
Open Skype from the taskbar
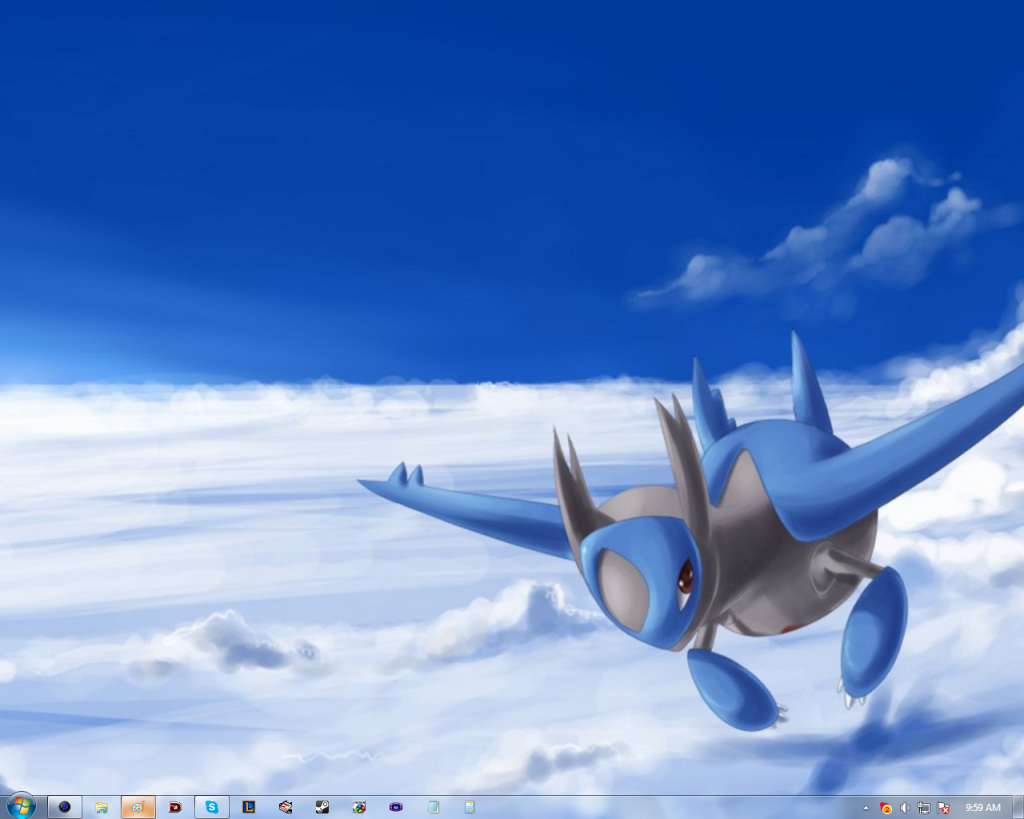[212, 807]
